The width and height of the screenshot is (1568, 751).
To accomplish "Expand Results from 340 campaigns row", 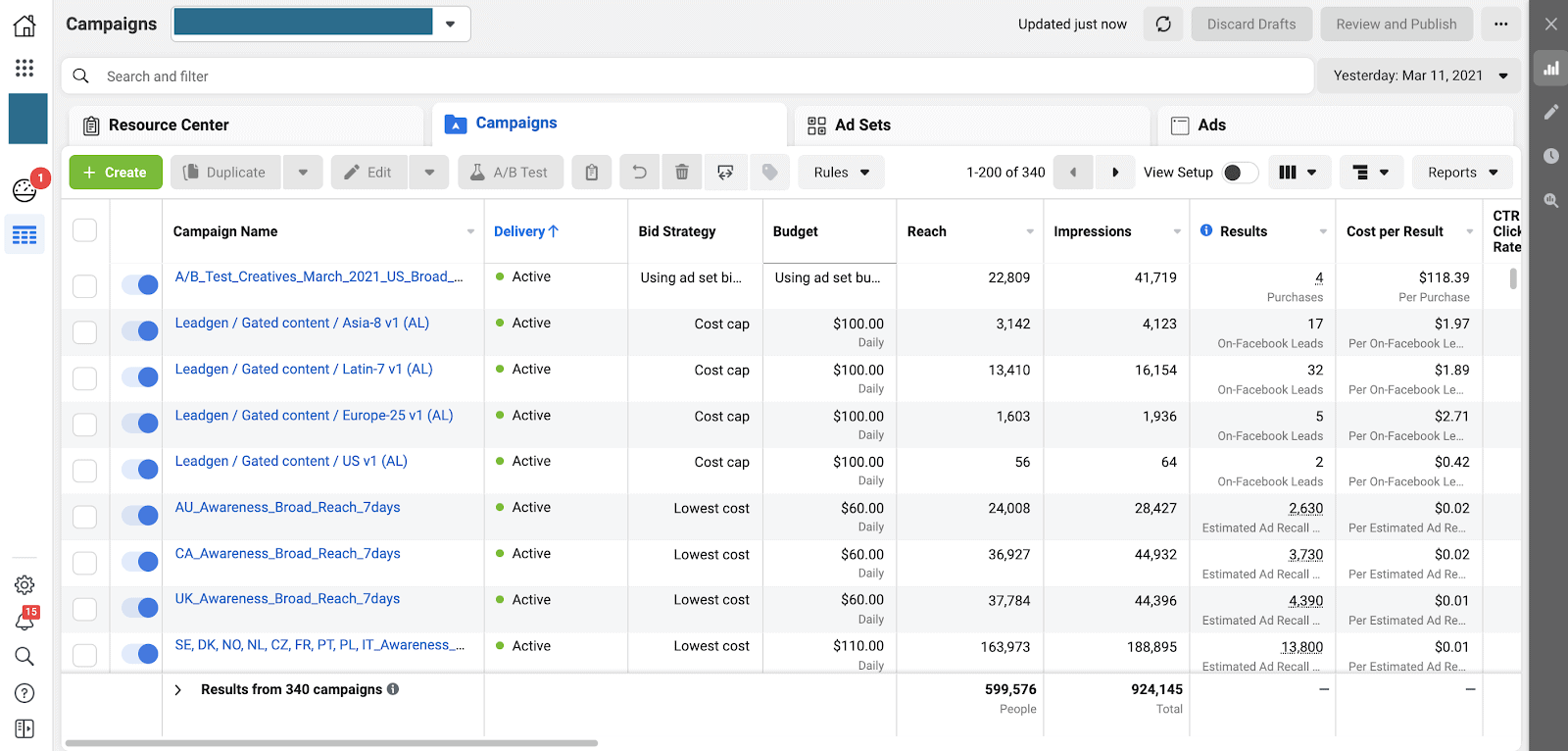I will click(x=177, y=690).
